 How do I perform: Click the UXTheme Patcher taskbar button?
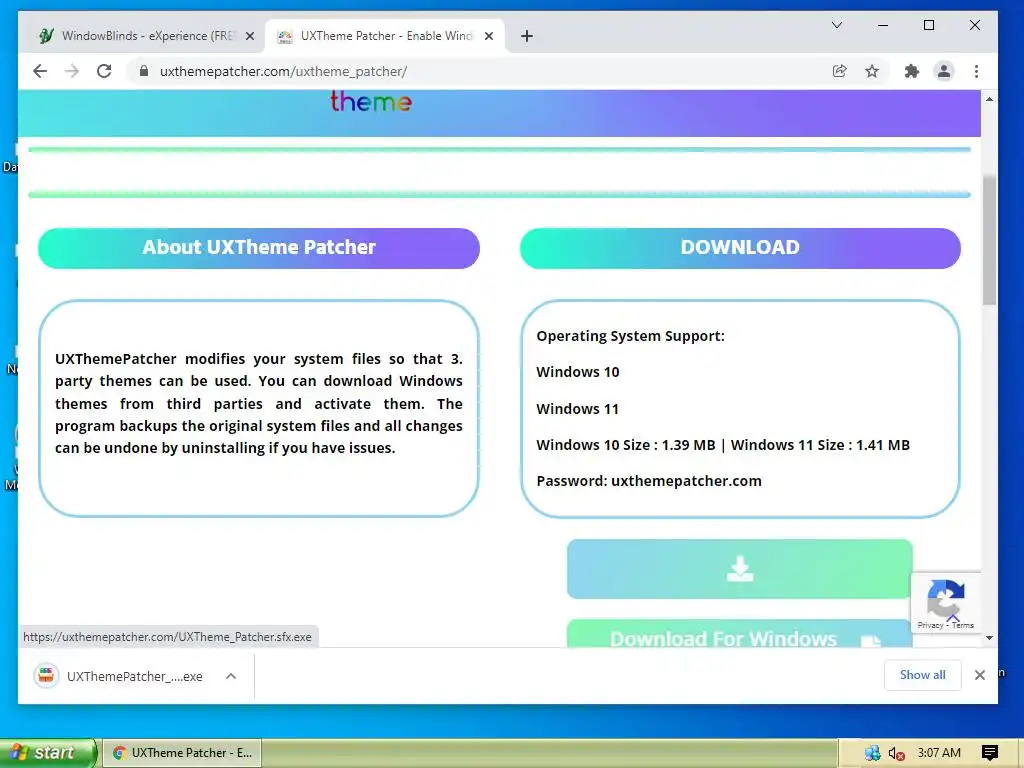click(184, 752)
